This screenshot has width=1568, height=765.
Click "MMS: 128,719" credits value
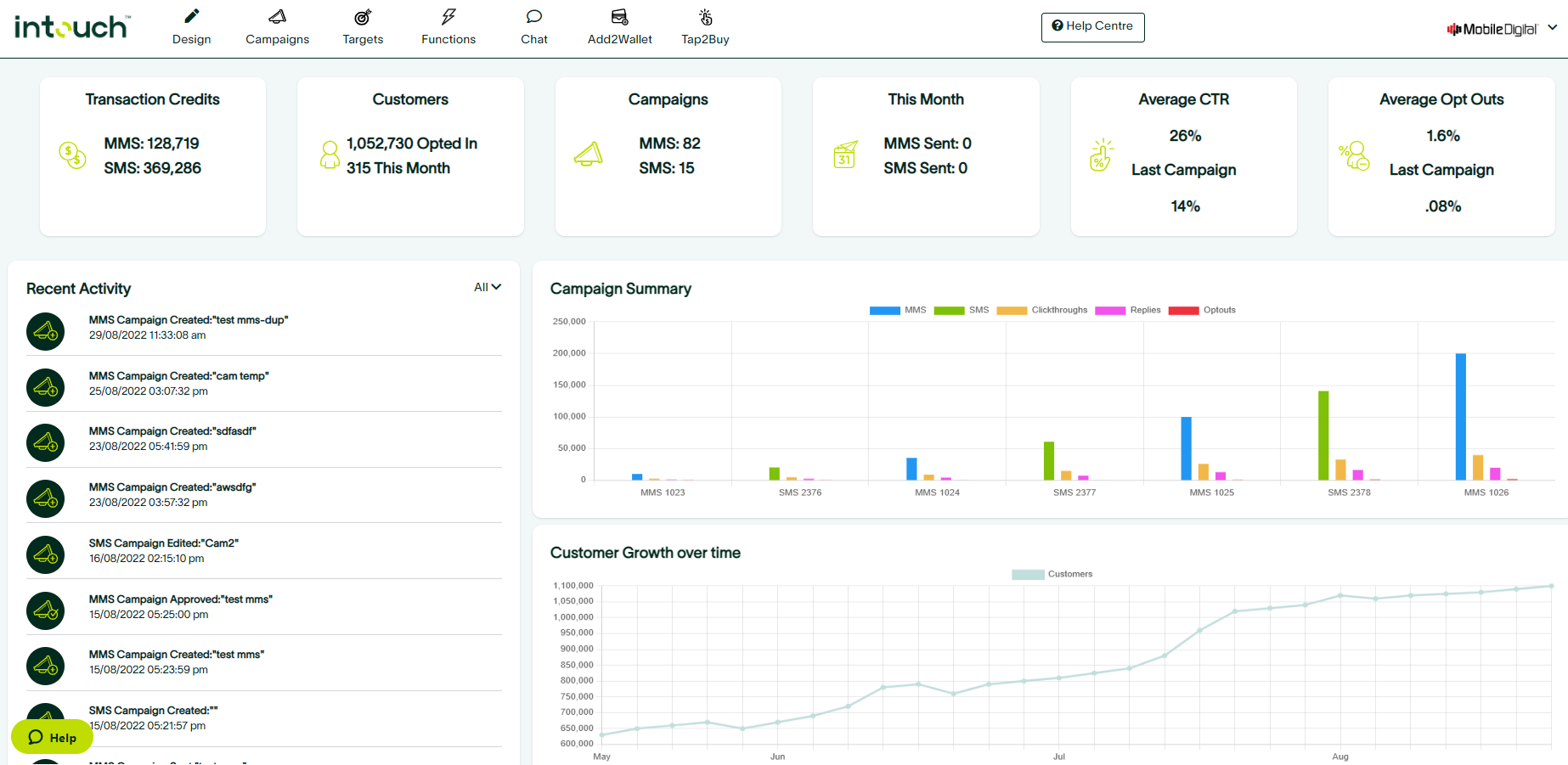pos(152,143)
